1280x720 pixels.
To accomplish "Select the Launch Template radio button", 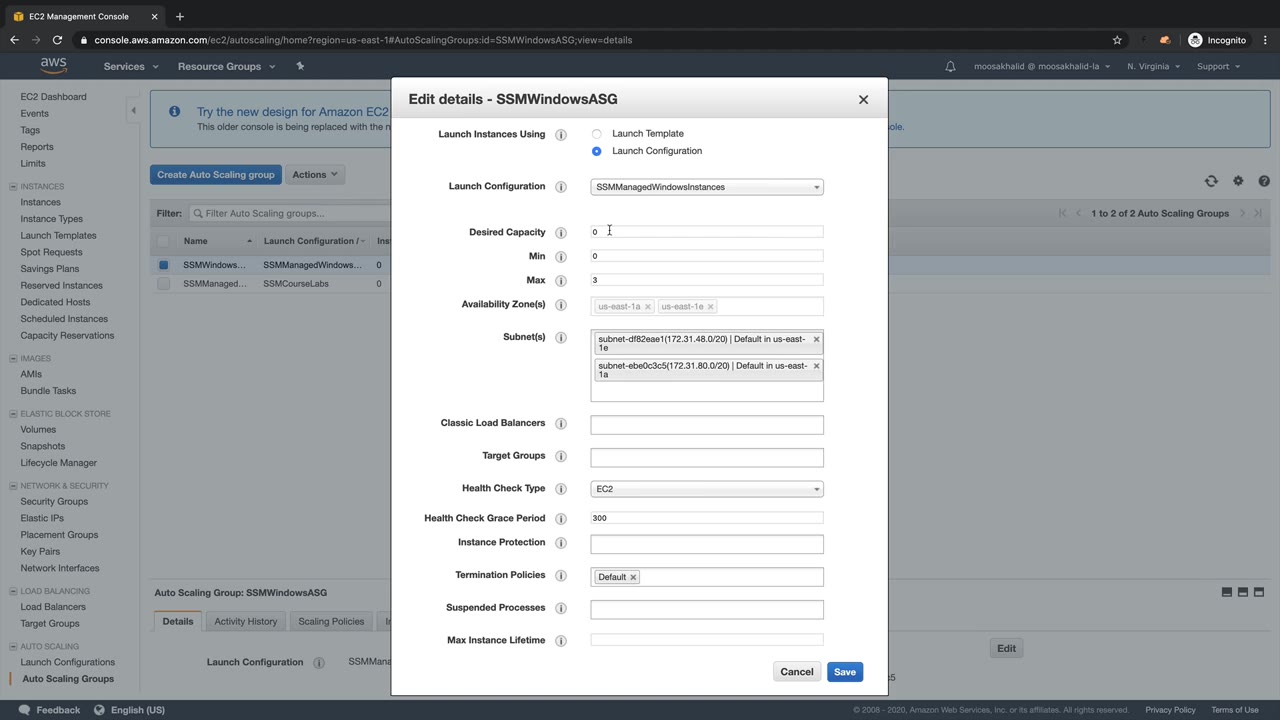I will click(597, 134).
